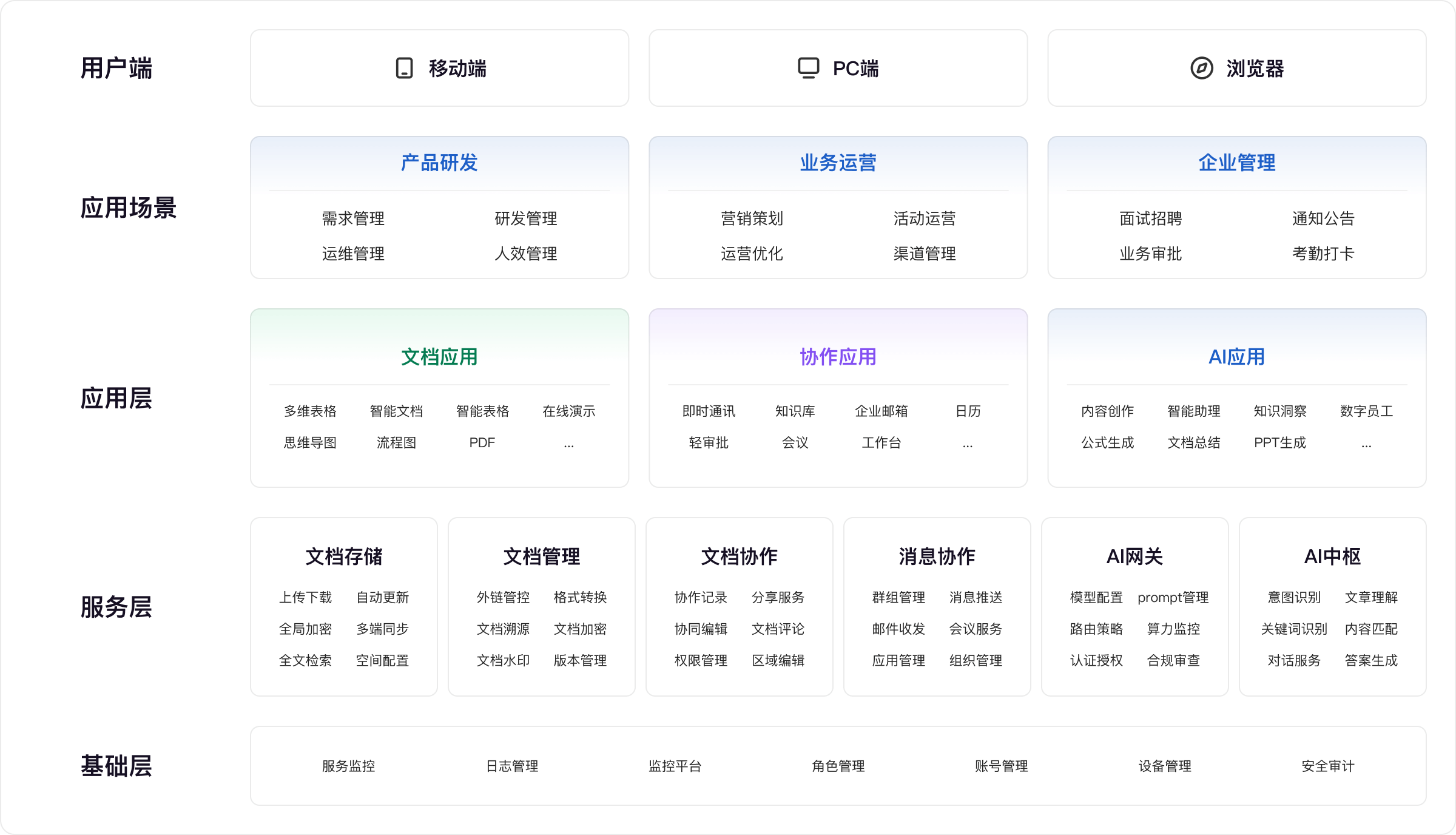The image size is (1456, 835).
Task: Click the AI应用 blue title
Action: tap(1236, 357)
